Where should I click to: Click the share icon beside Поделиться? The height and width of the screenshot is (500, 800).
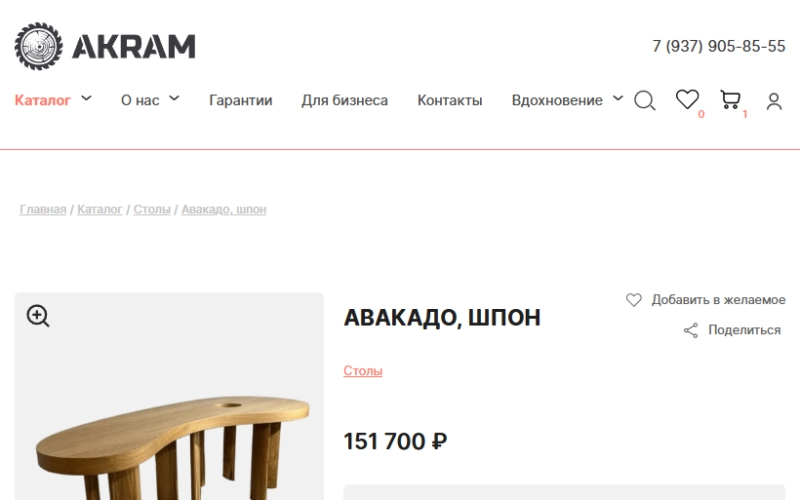tap(691, 331)
